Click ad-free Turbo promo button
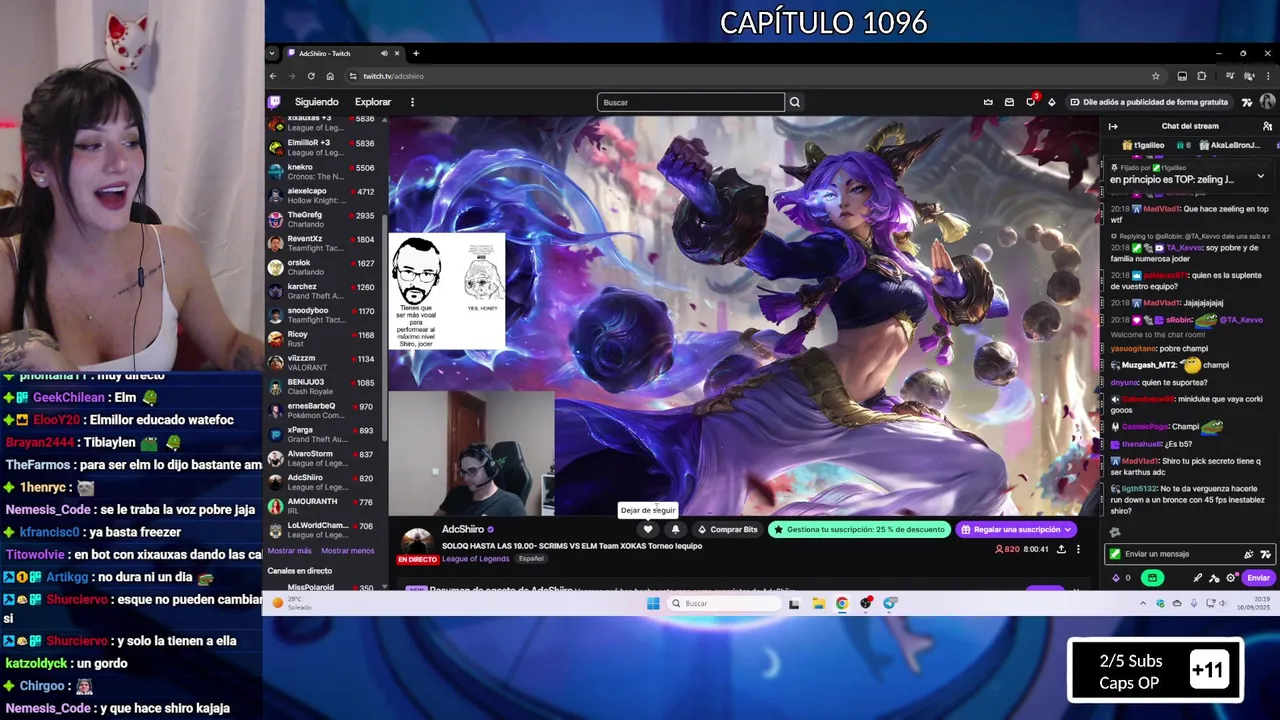The image size is (1280, 720). point(1148,102)
